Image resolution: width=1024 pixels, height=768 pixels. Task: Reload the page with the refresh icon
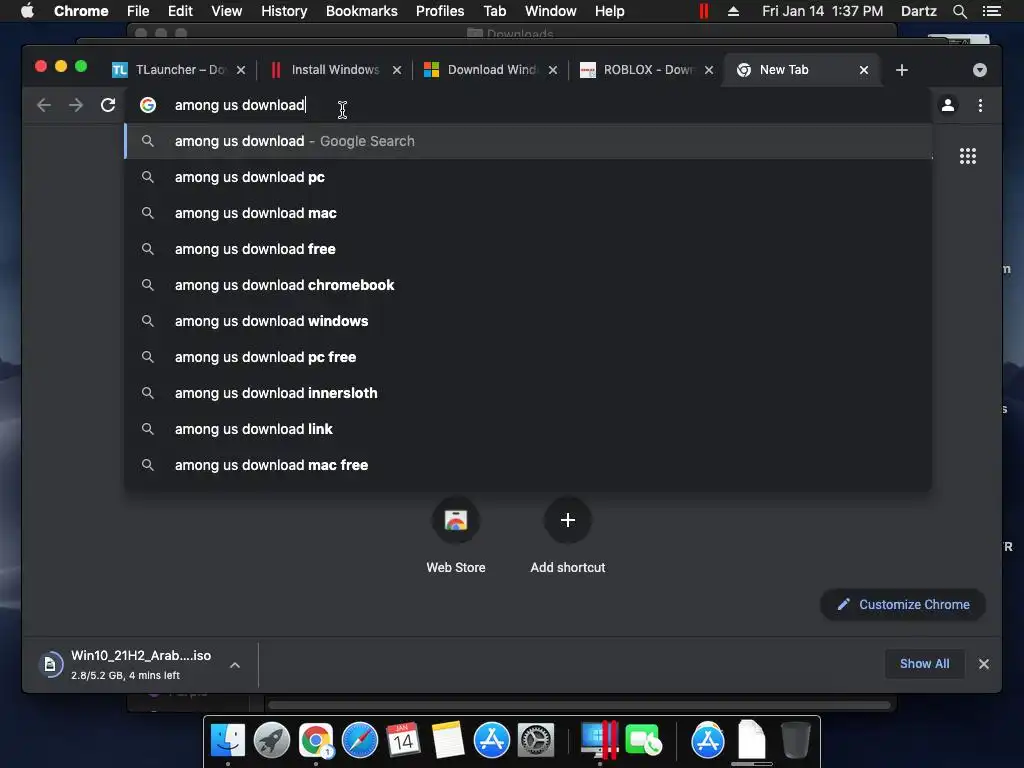click(108, 105)
